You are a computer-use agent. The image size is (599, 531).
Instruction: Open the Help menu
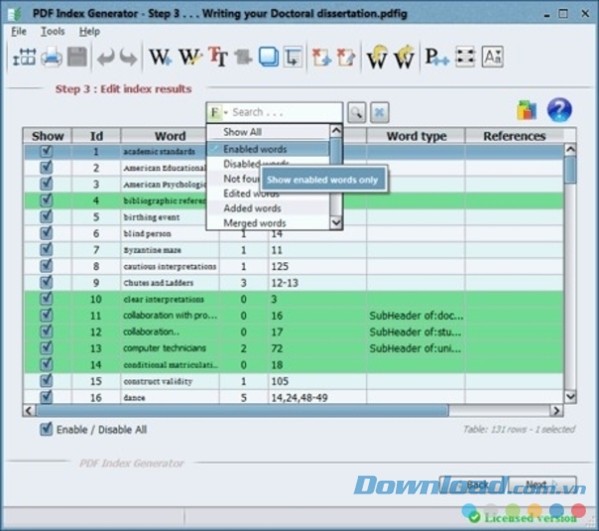89,31
